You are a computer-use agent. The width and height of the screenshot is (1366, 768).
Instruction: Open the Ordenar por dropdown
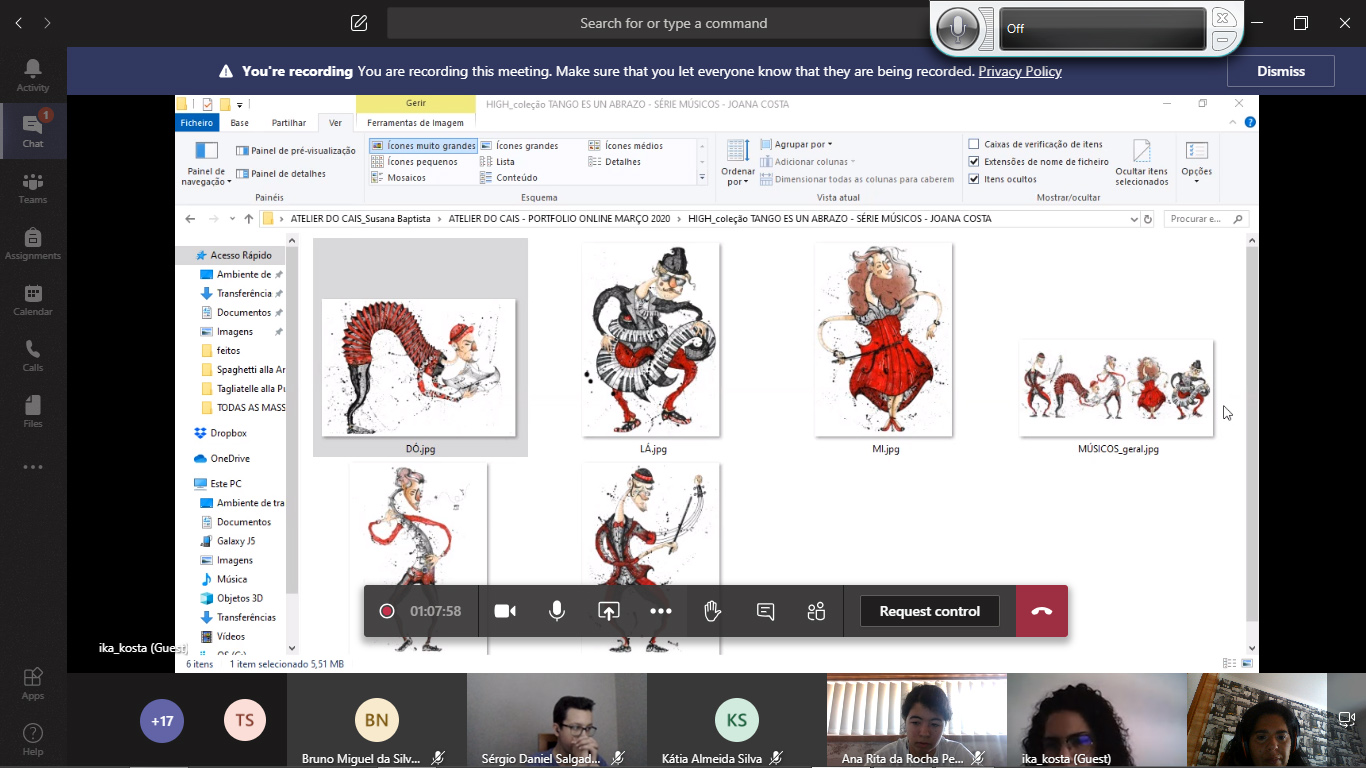pos(738,163)
